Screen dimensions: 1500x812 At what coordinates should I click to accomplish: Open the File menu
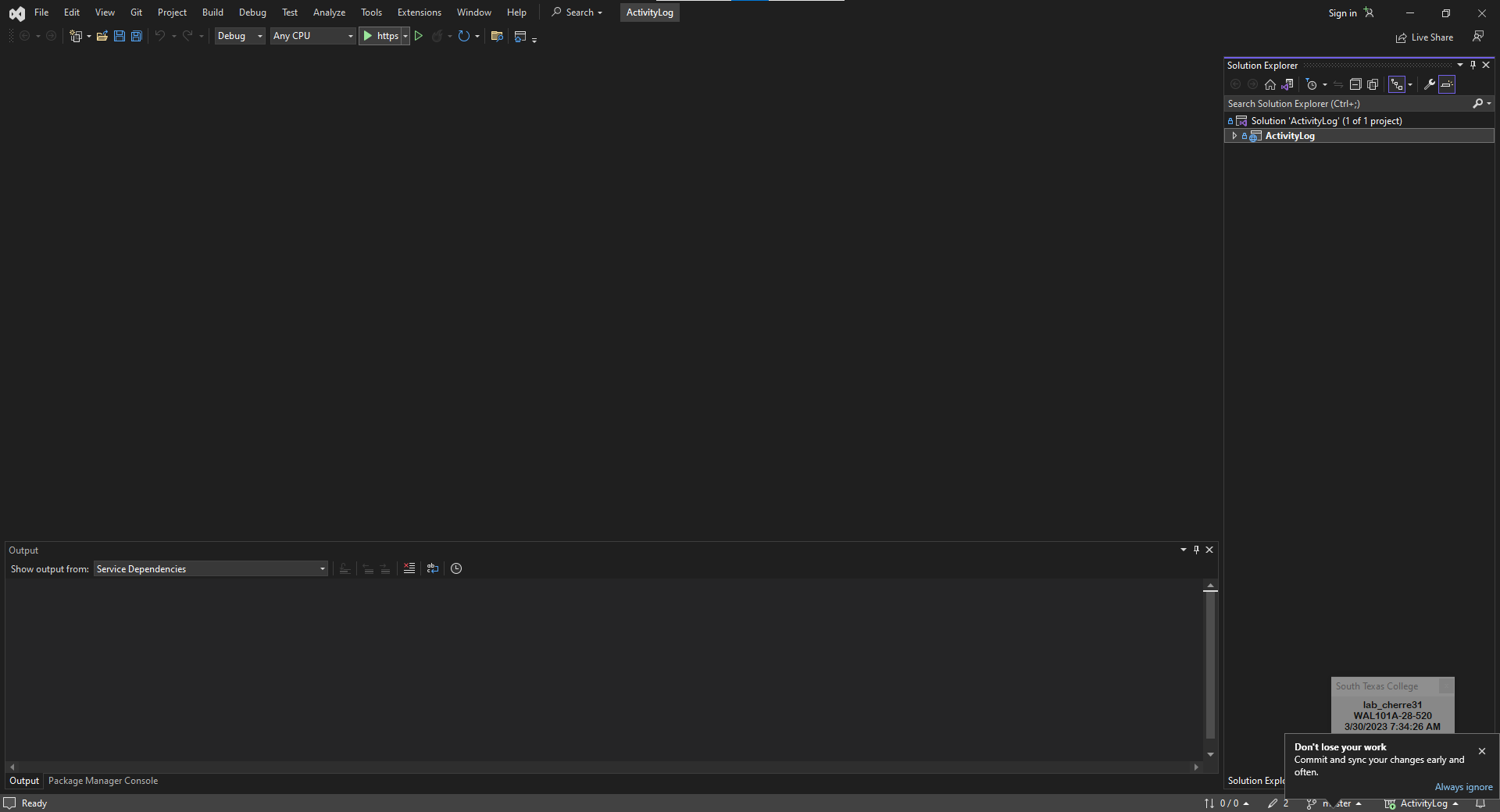click(x=41, y=12)
